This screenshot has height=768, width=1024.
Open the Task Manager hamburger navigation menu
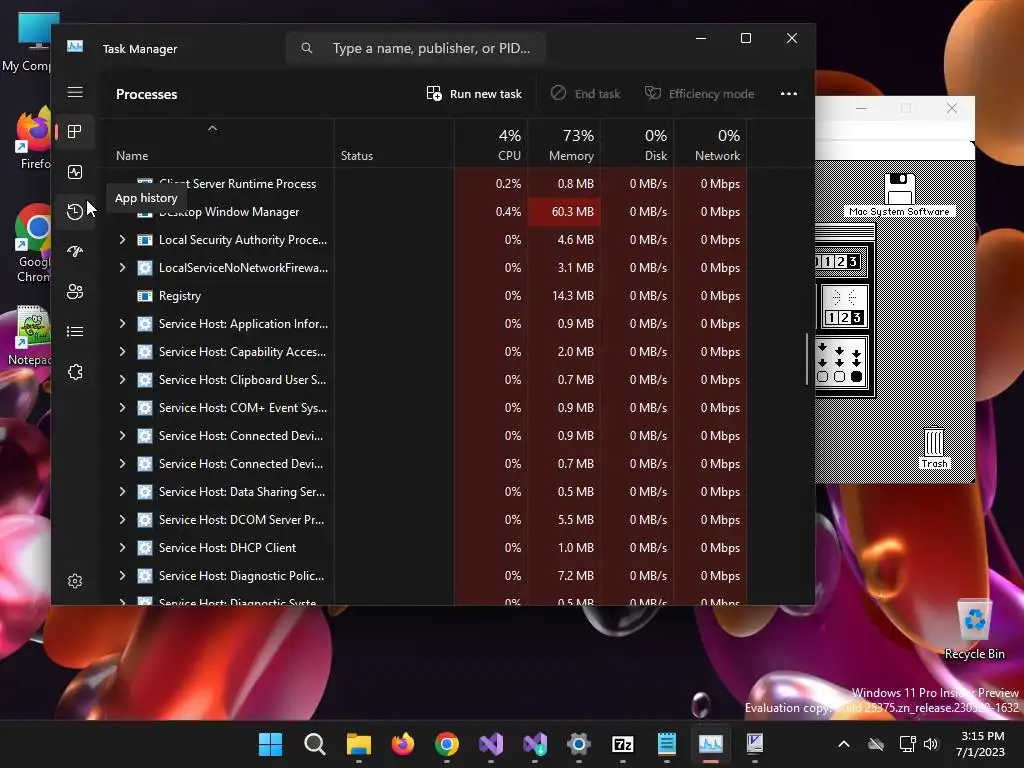75,92
